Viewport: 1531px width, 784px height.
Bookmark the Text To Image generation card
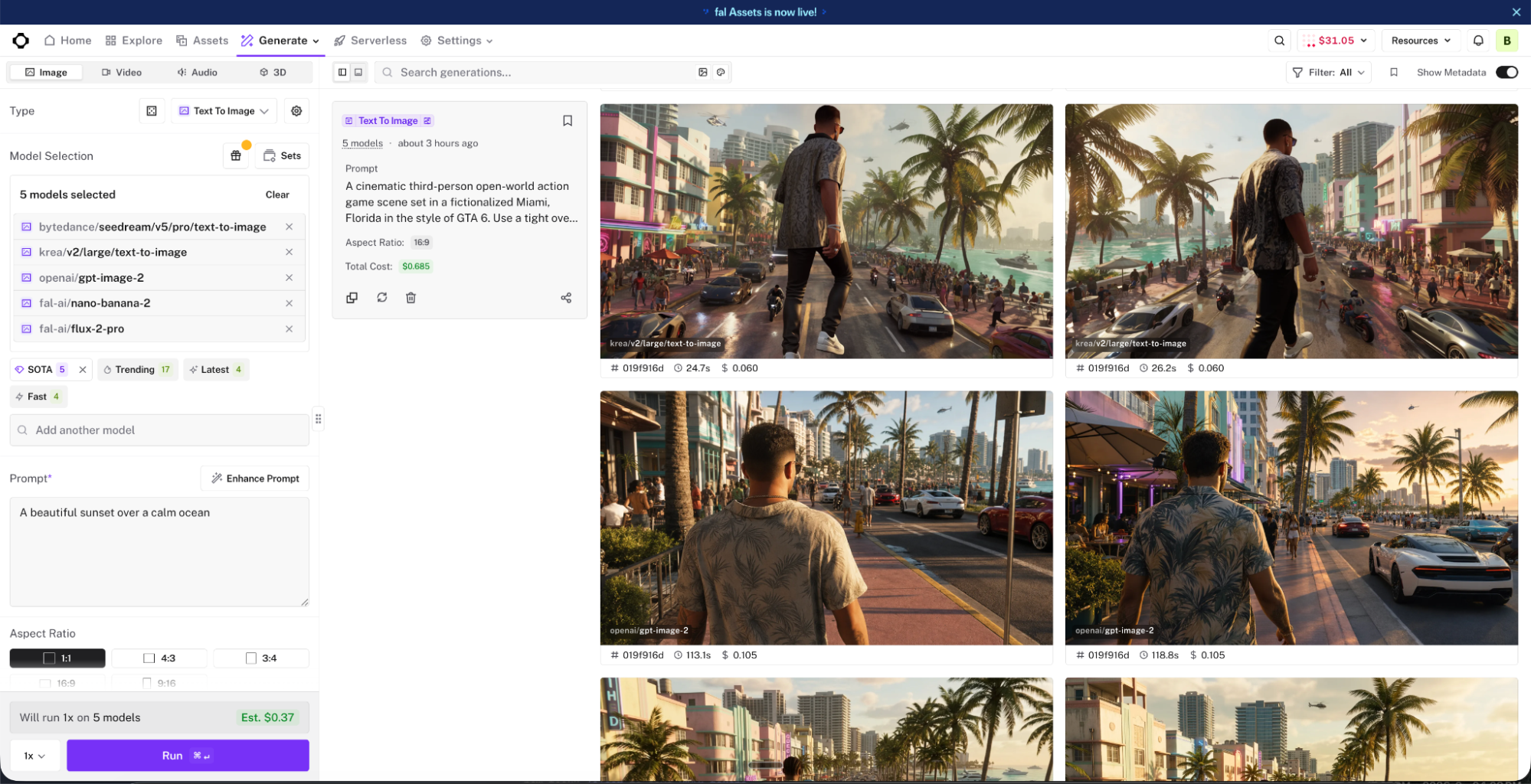[x=568, y=121]
